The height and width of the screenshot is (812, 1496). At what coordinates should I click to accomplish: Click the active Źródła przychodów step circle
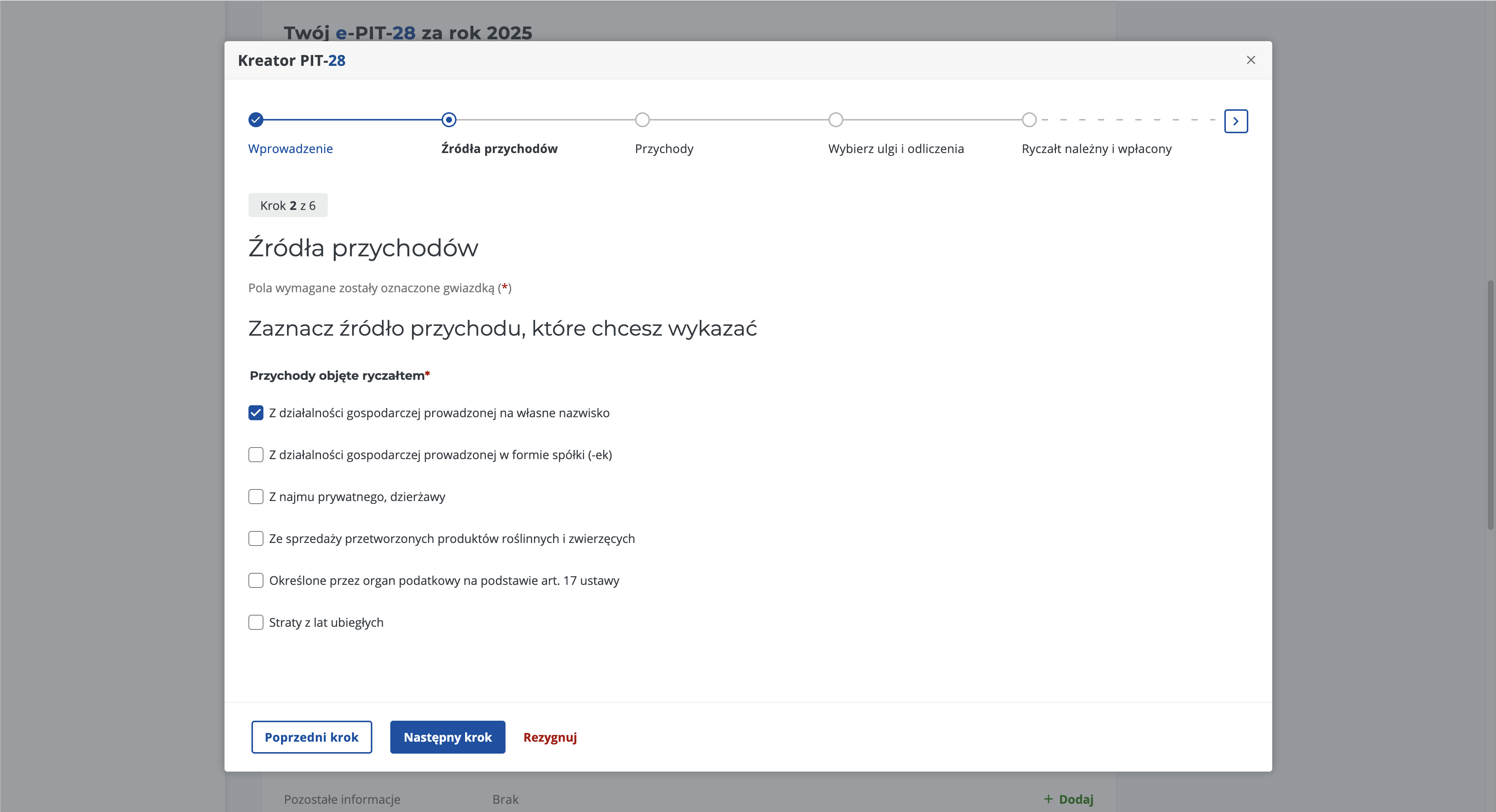point(448,120)
